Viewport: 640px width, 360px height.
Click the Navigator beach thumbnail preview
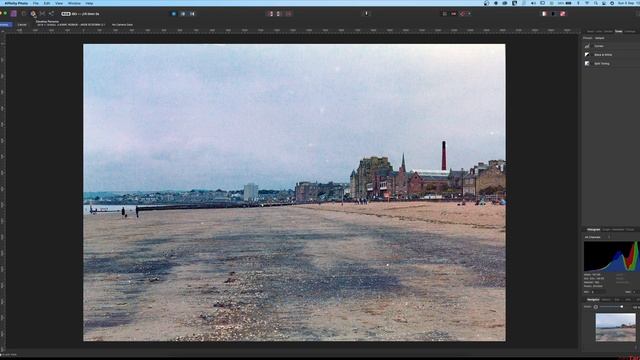(x=615, y=327)
